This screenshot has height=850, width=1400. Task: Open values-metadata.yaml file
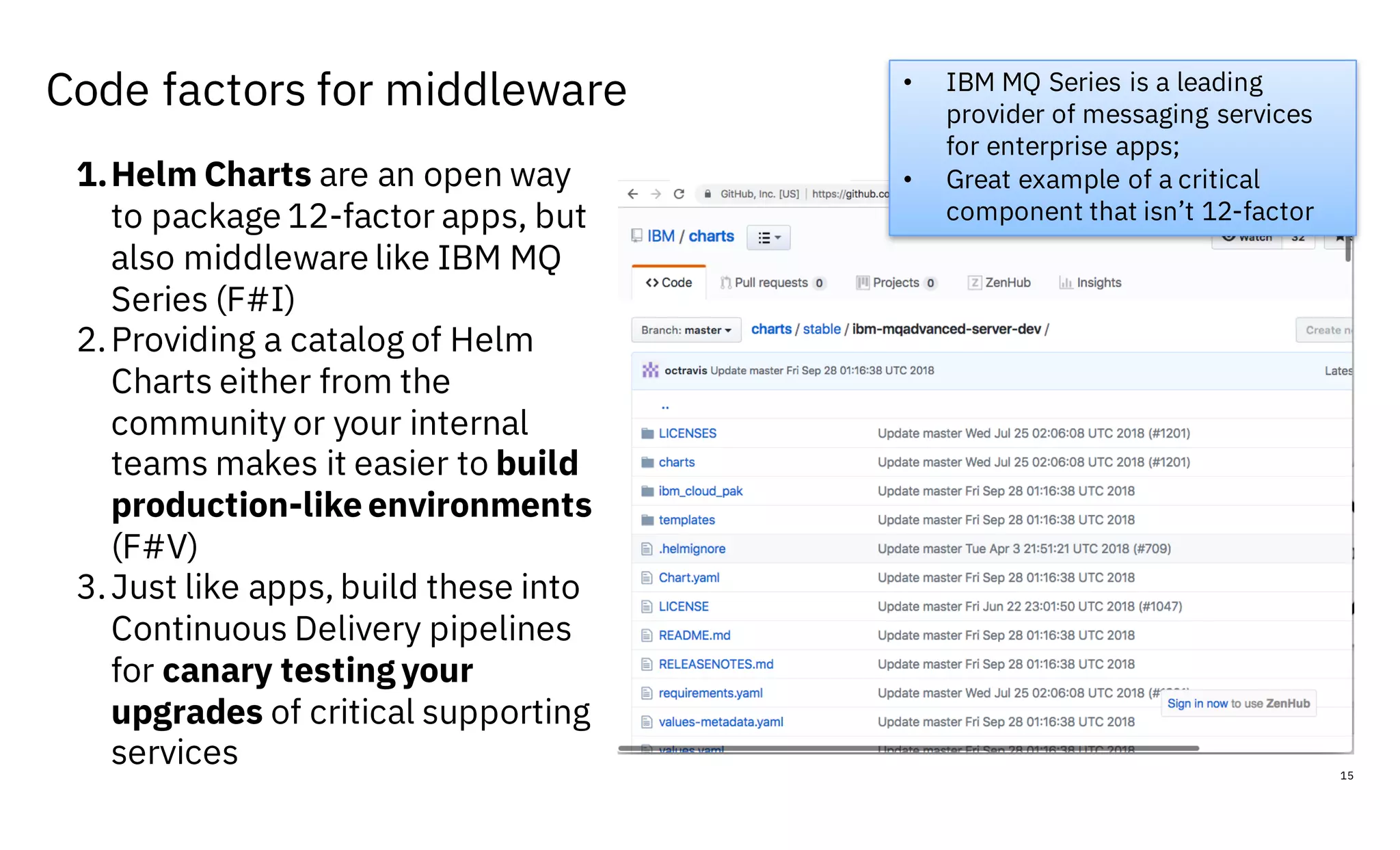(721, 722)
